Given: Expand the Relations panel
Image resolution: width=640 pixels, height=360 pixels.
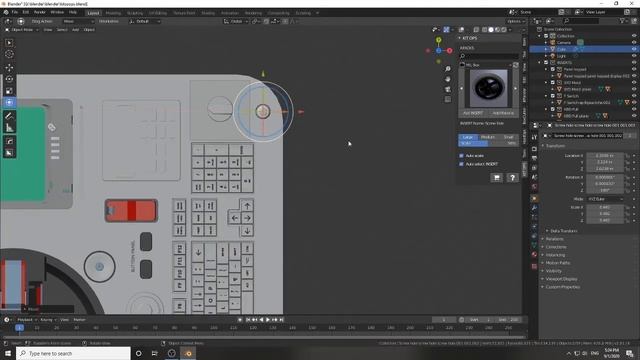Looking at the screenshot, I should (554, 239).
